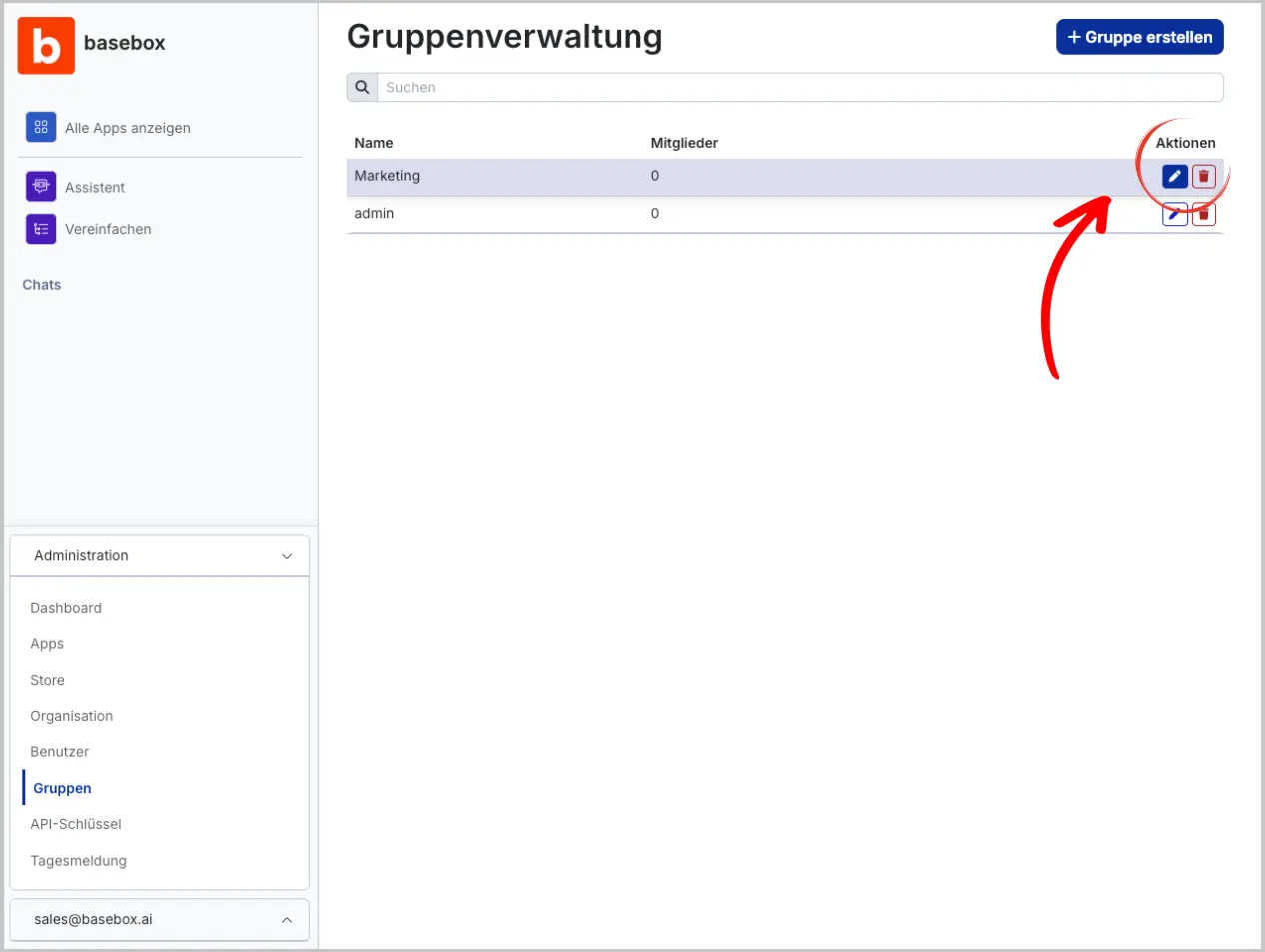Open the Store menu item
The width and height of the screenshot is (1265, 952).
pyautogui.click(x=48, y=680)
